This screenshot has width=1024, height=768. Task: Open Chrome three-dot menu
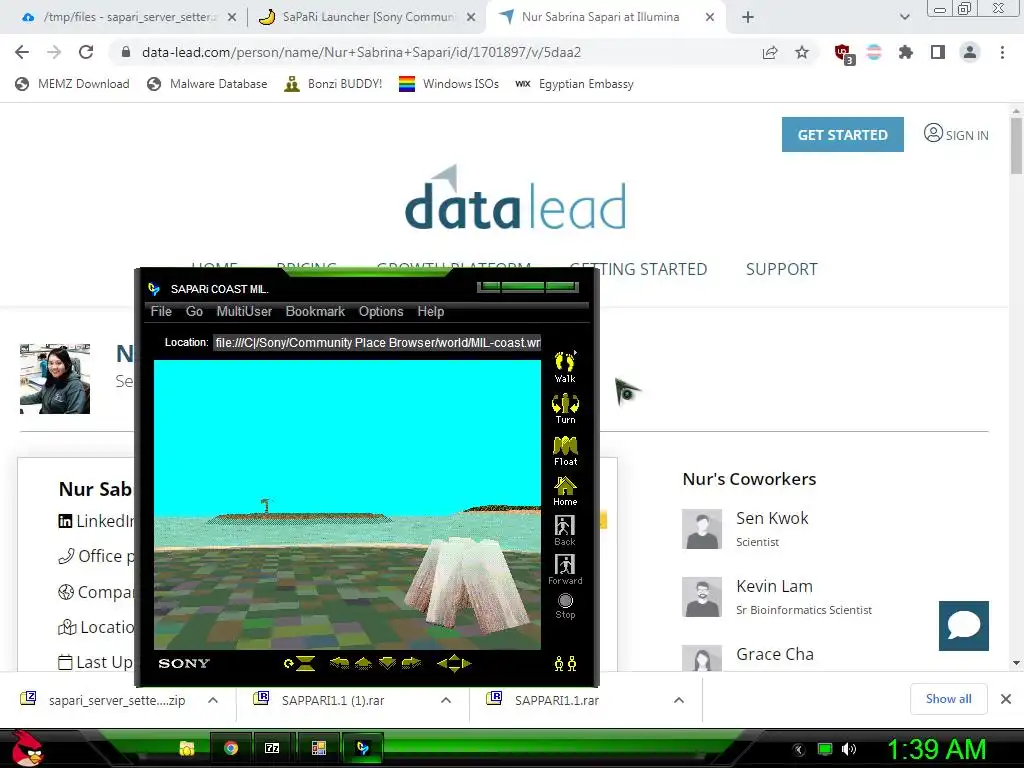pyautogui.click(x=1002, y=52)
